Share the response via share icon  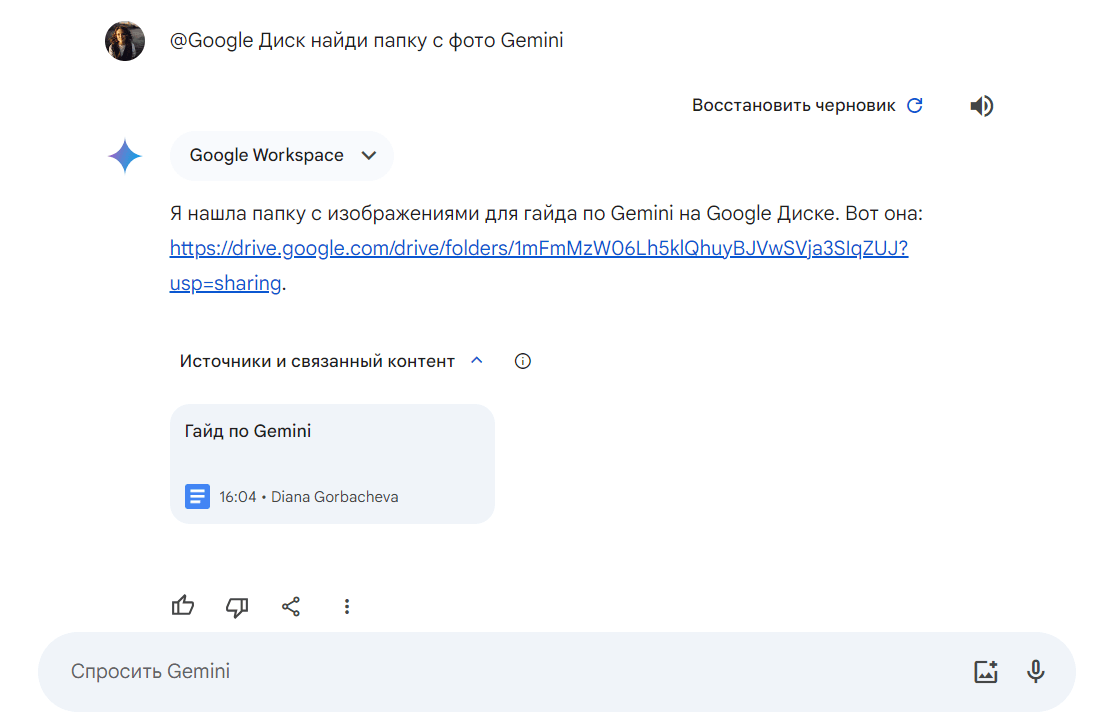tap(291, 606)
